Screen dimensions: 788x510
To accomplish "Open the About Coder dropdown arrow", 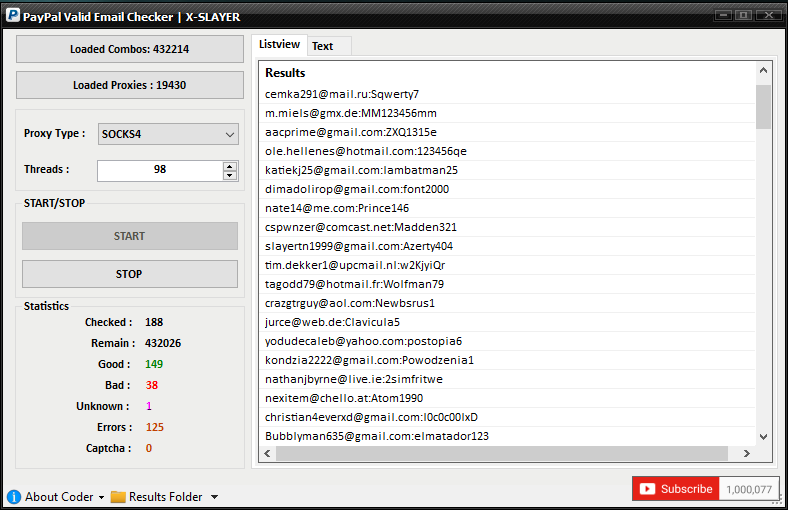I will click(x=101, y=497).
